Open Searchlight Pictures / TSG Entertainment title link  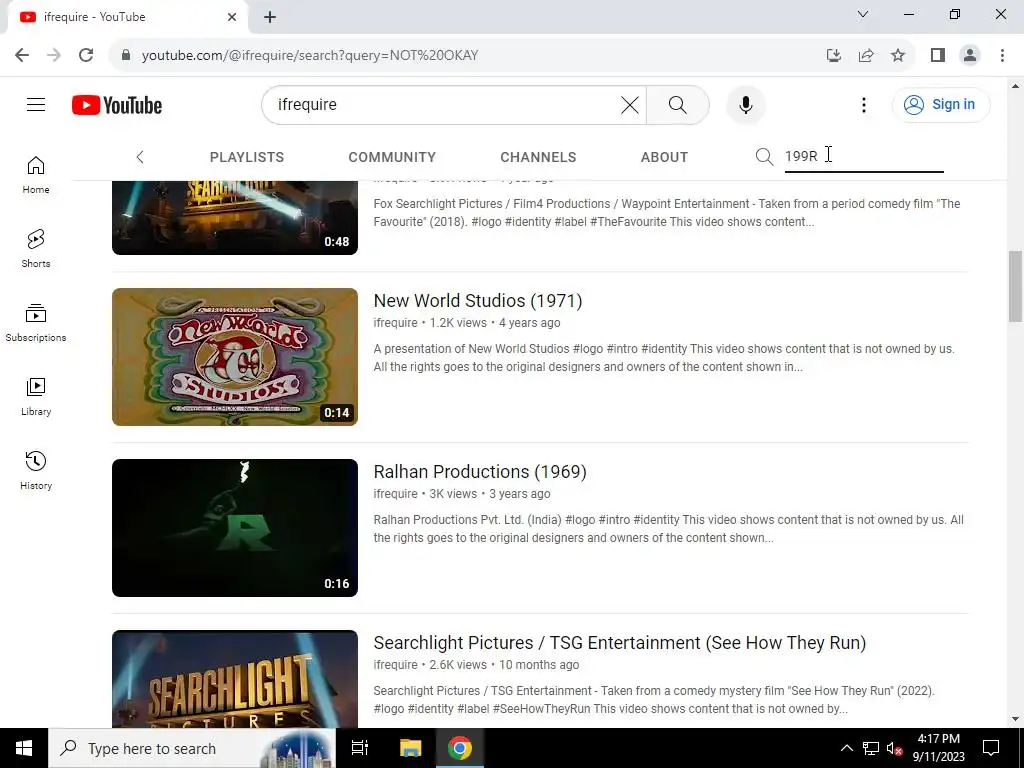pyautogui.click(x=620, y=643)
